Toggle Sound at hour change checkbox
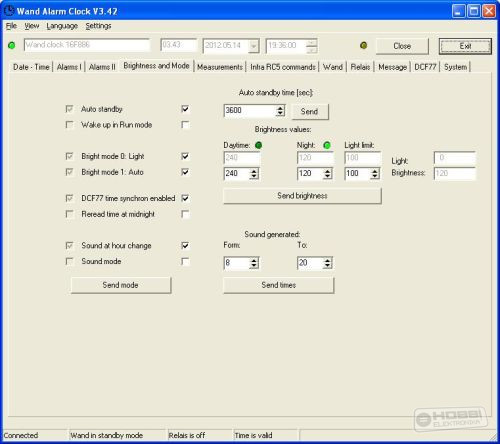This screenshot has width=500, height=444. click(x=185, y=246)
